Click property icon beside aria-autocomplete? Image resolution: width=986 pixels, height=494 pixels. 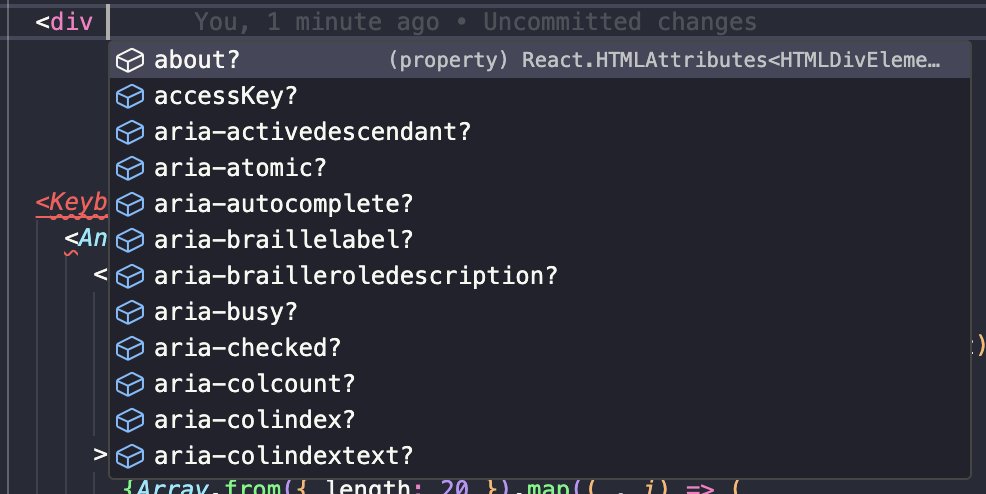click(130, 204)
